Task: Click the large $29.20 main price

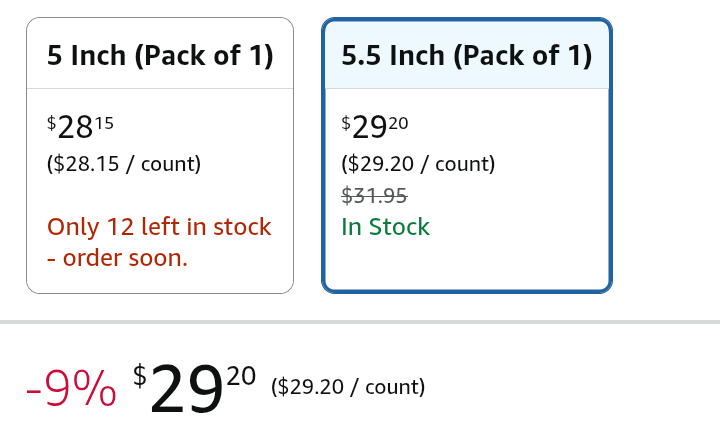Action: point(186,388)
